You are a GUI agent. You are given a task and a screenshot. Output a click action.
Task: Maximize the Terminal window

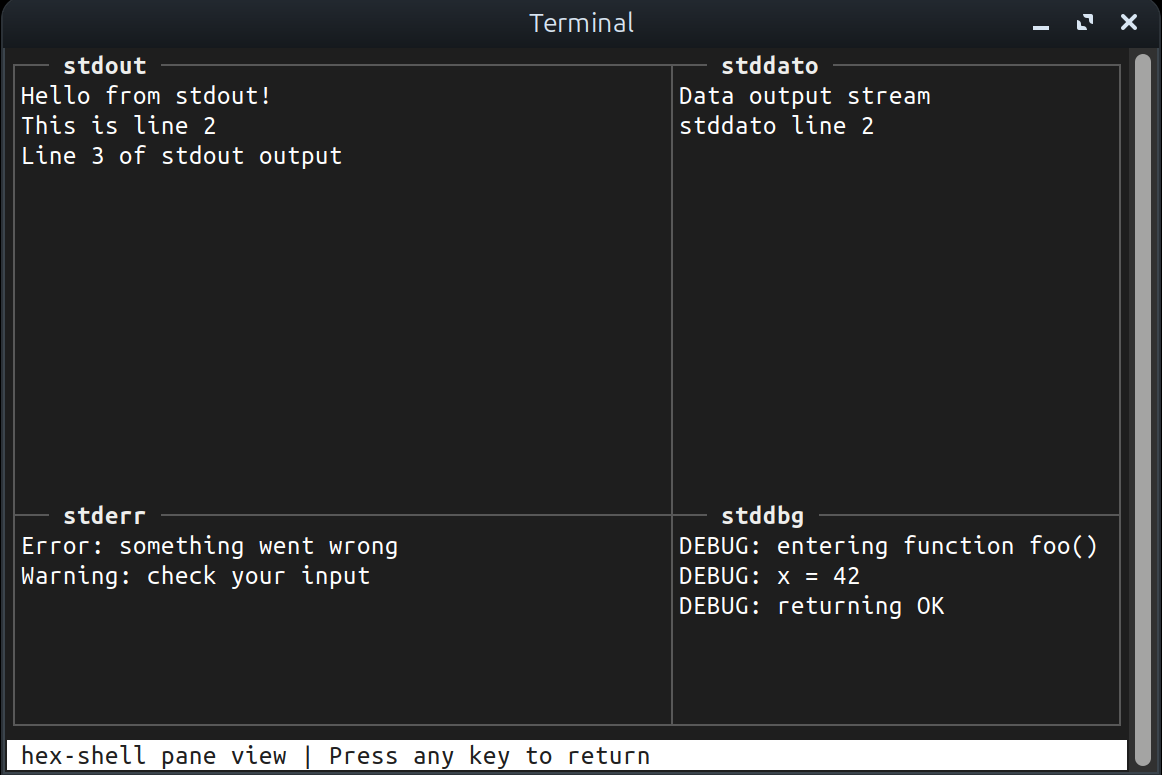pyautogui.click(x=1085, y=23)
